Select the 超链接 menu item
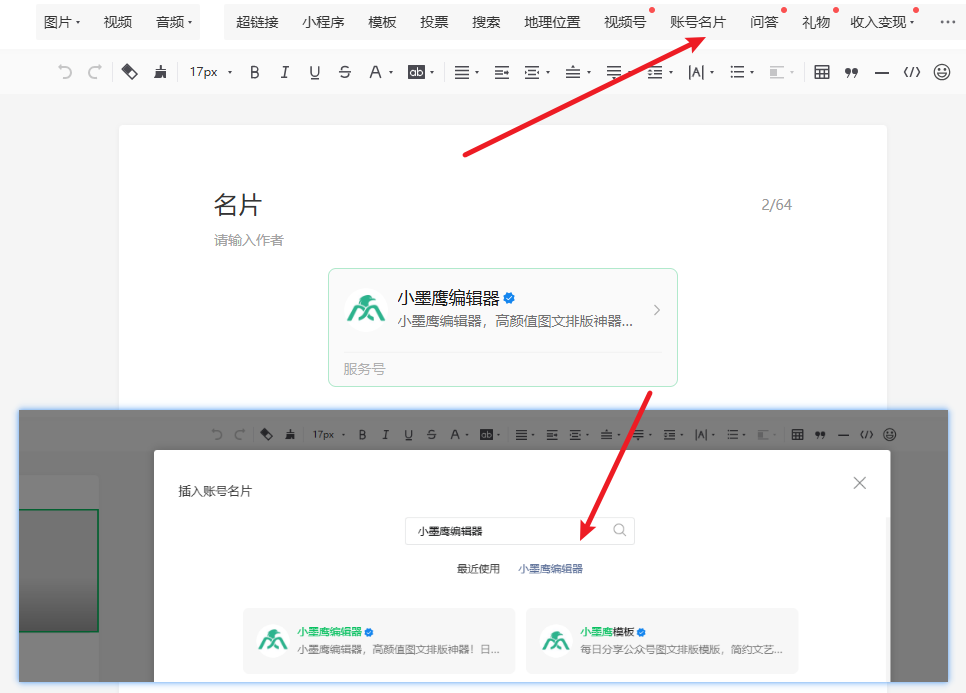Viewport: 966px width, 693px height. click(x=257, y=22)
